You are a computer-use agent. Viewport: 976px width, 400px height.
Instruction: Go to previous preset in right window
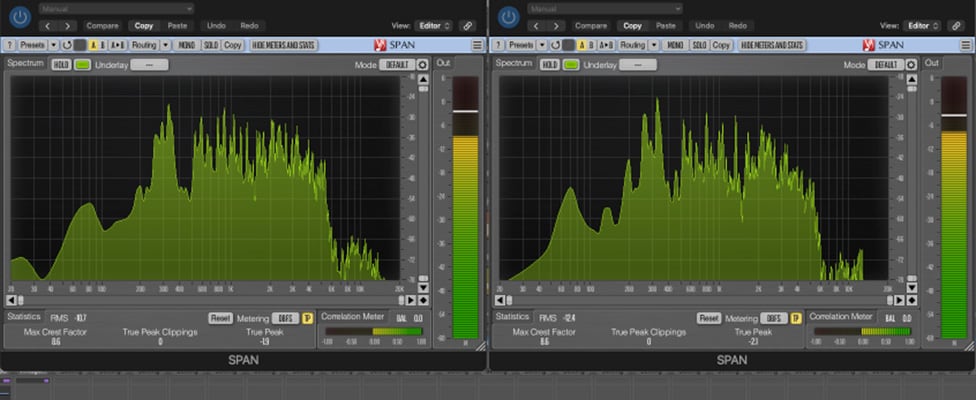click(x=538, y=26)
